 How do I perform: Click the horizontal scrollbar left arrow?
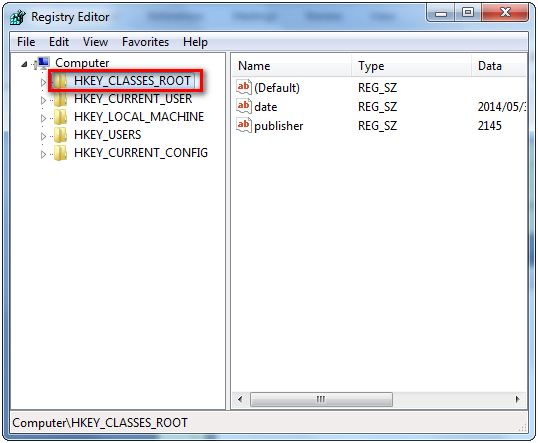[x=240, y=399]
